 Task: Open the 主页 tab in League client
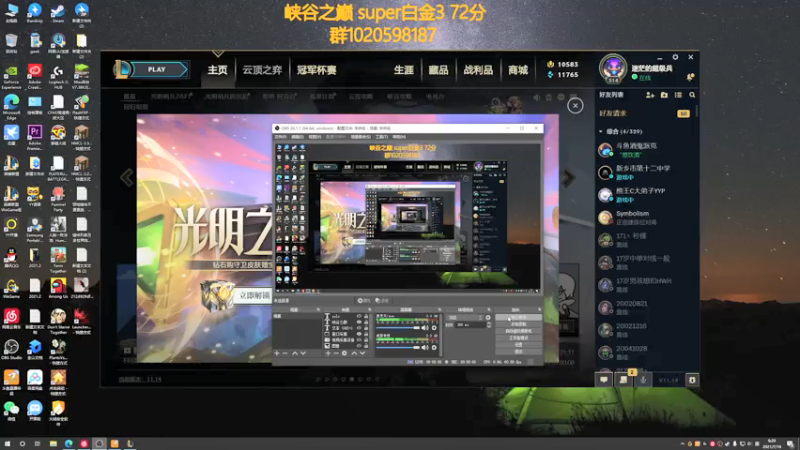point(217,70)
